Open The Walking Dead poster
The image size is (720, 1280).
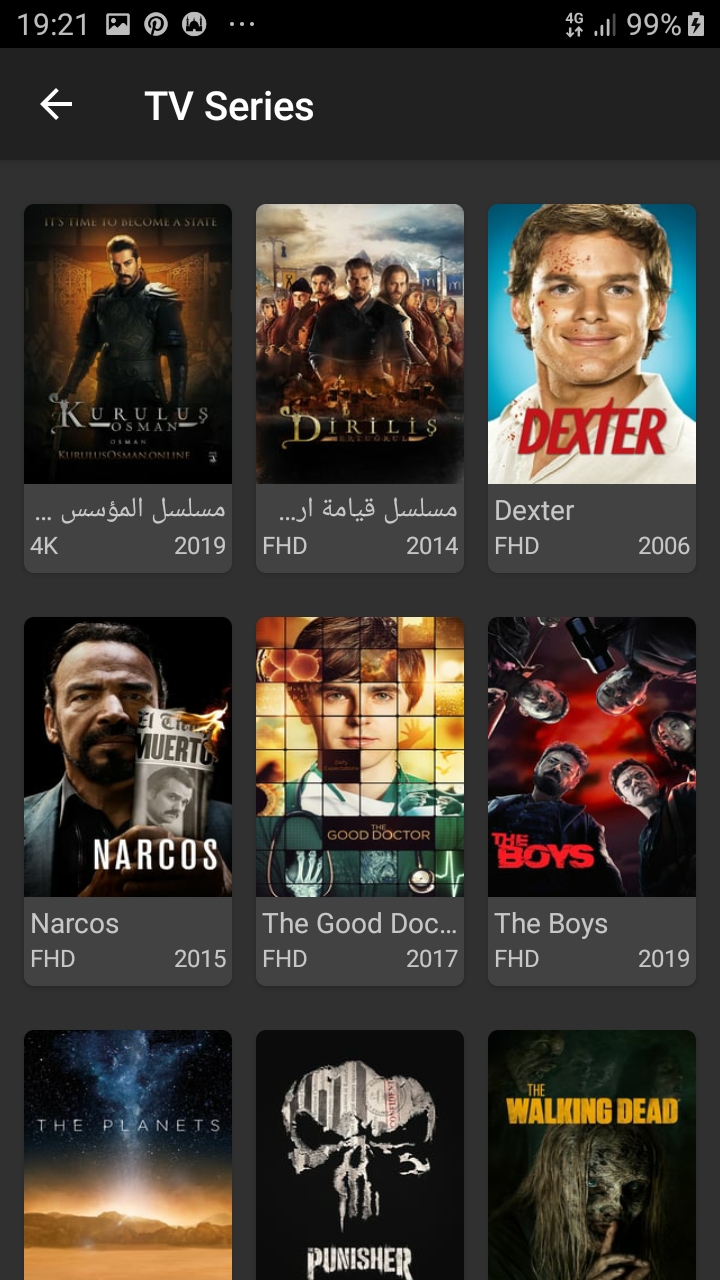(592, 1155)
